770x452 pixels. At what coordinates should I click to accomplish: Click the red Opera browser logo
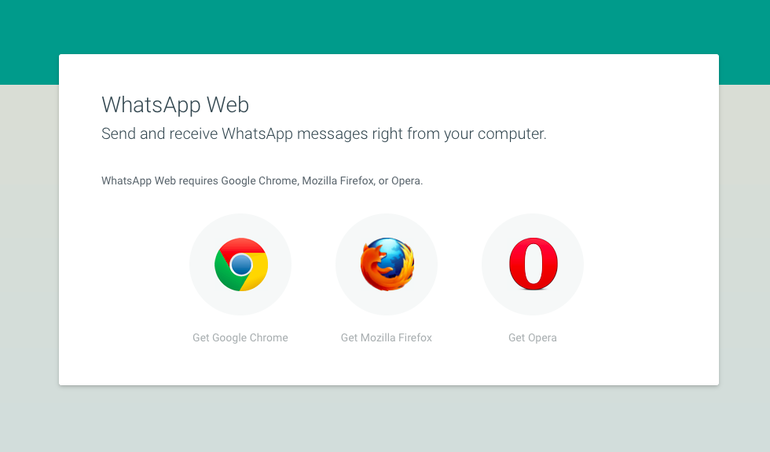pos(533,264)
